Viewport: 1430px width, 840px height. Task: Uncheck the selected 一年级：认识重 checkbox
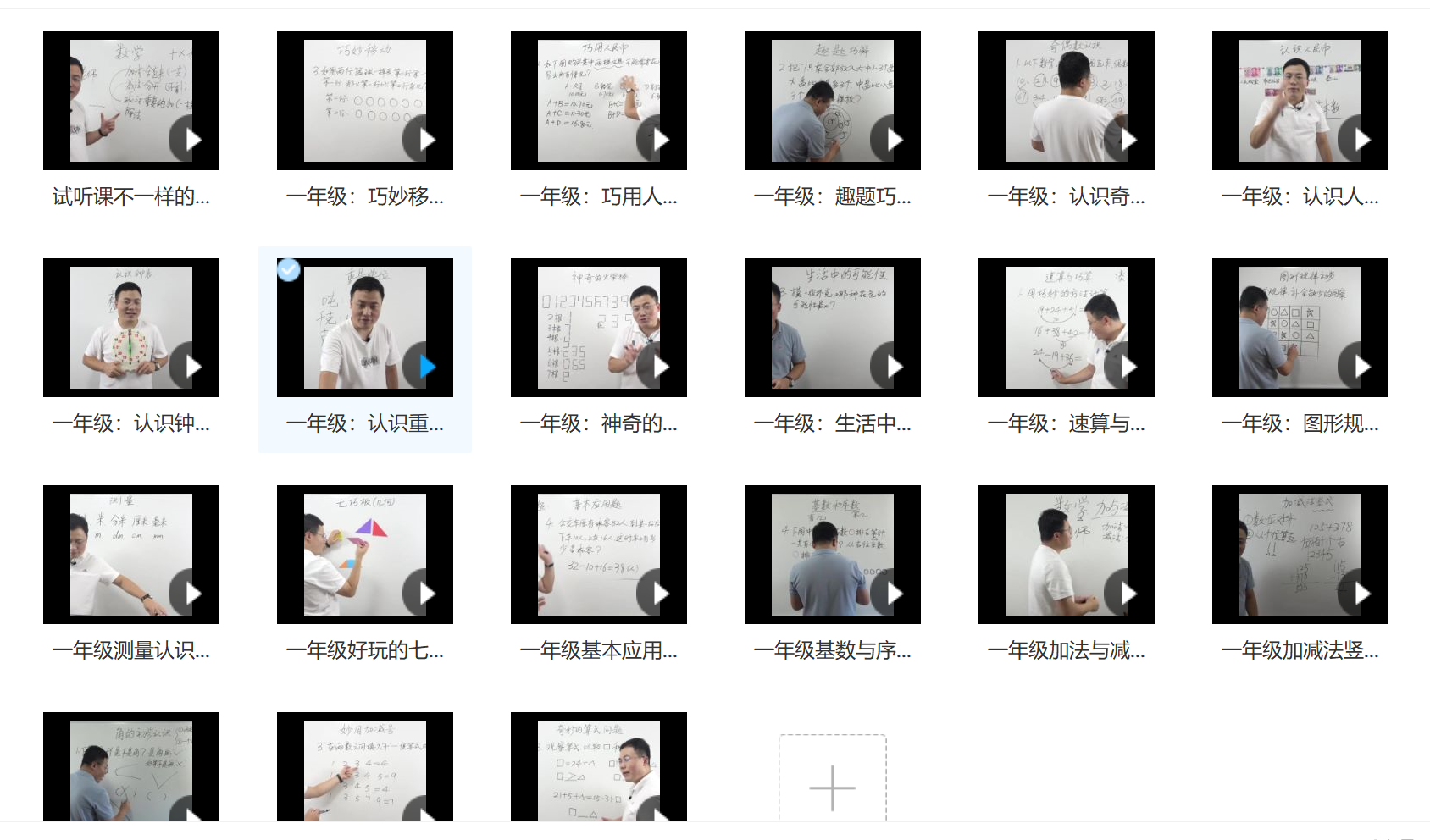[289, 270]
